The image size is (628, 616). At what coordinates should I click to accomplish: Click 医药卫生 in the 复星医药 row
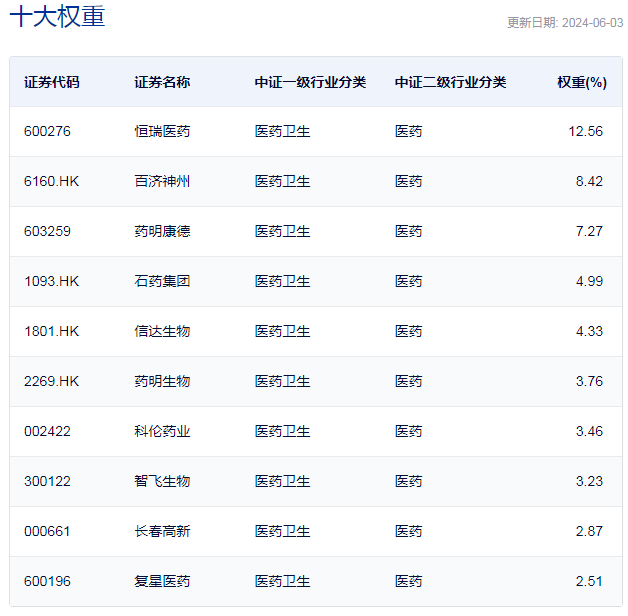[283, 582]
